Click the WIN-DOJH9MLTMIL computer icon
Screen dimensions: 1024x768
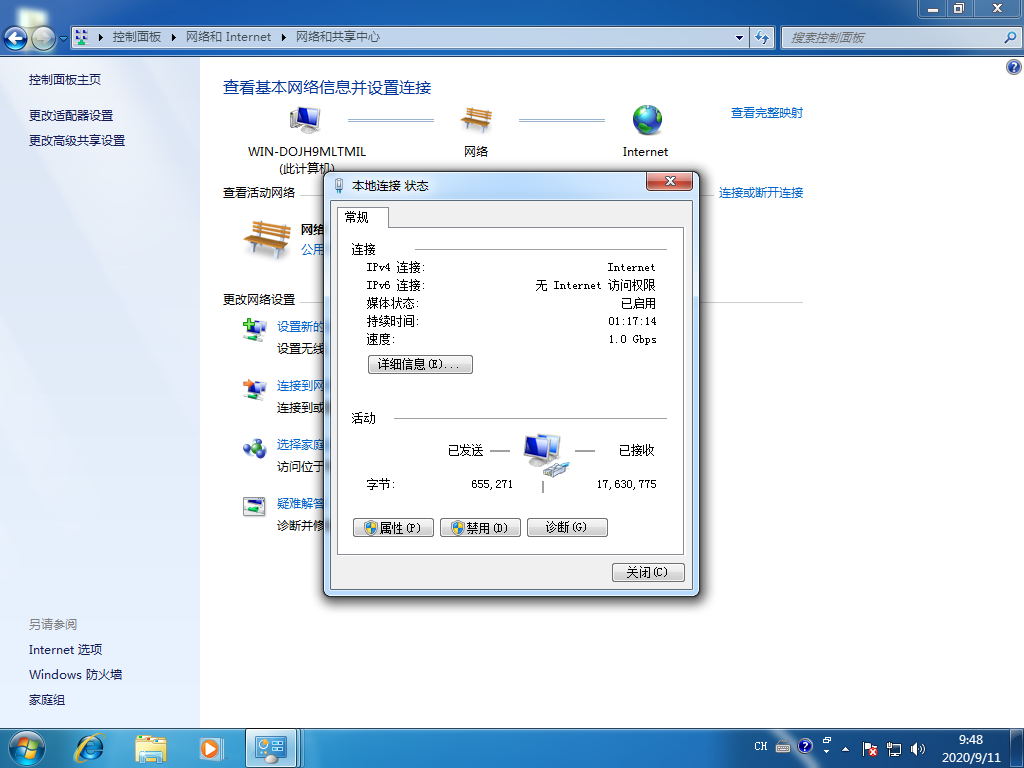click(x=305, y=120)
